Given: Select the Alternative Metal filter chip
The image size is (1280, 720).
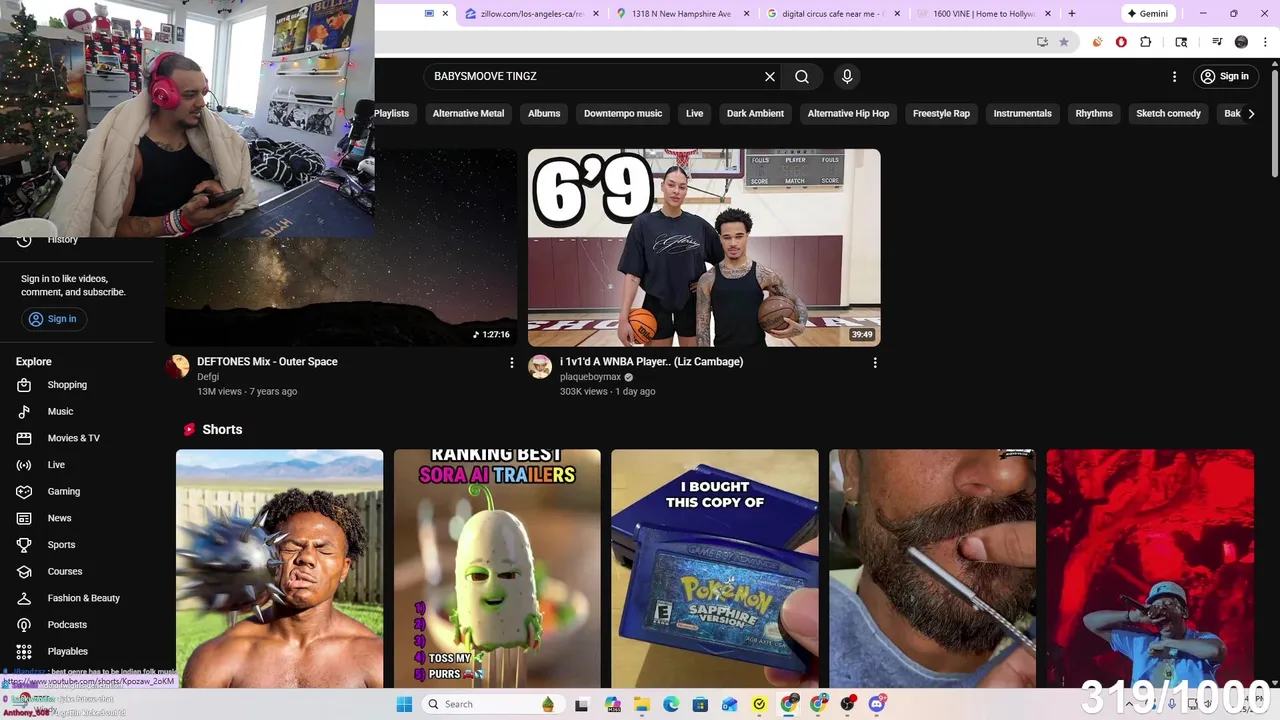Looking at the screenshot, I should tap(468, 114).
